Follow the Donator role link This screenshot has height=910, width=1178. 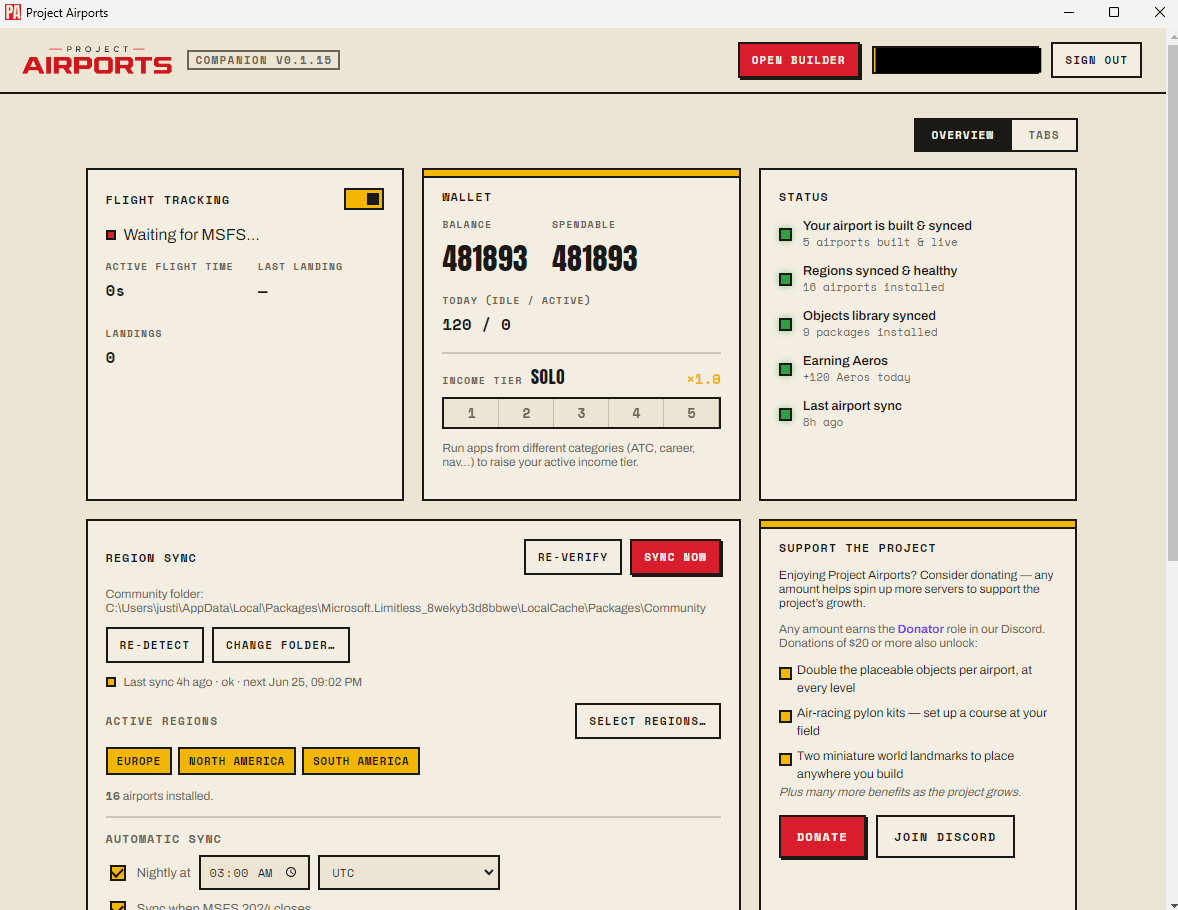coord(920,629)
